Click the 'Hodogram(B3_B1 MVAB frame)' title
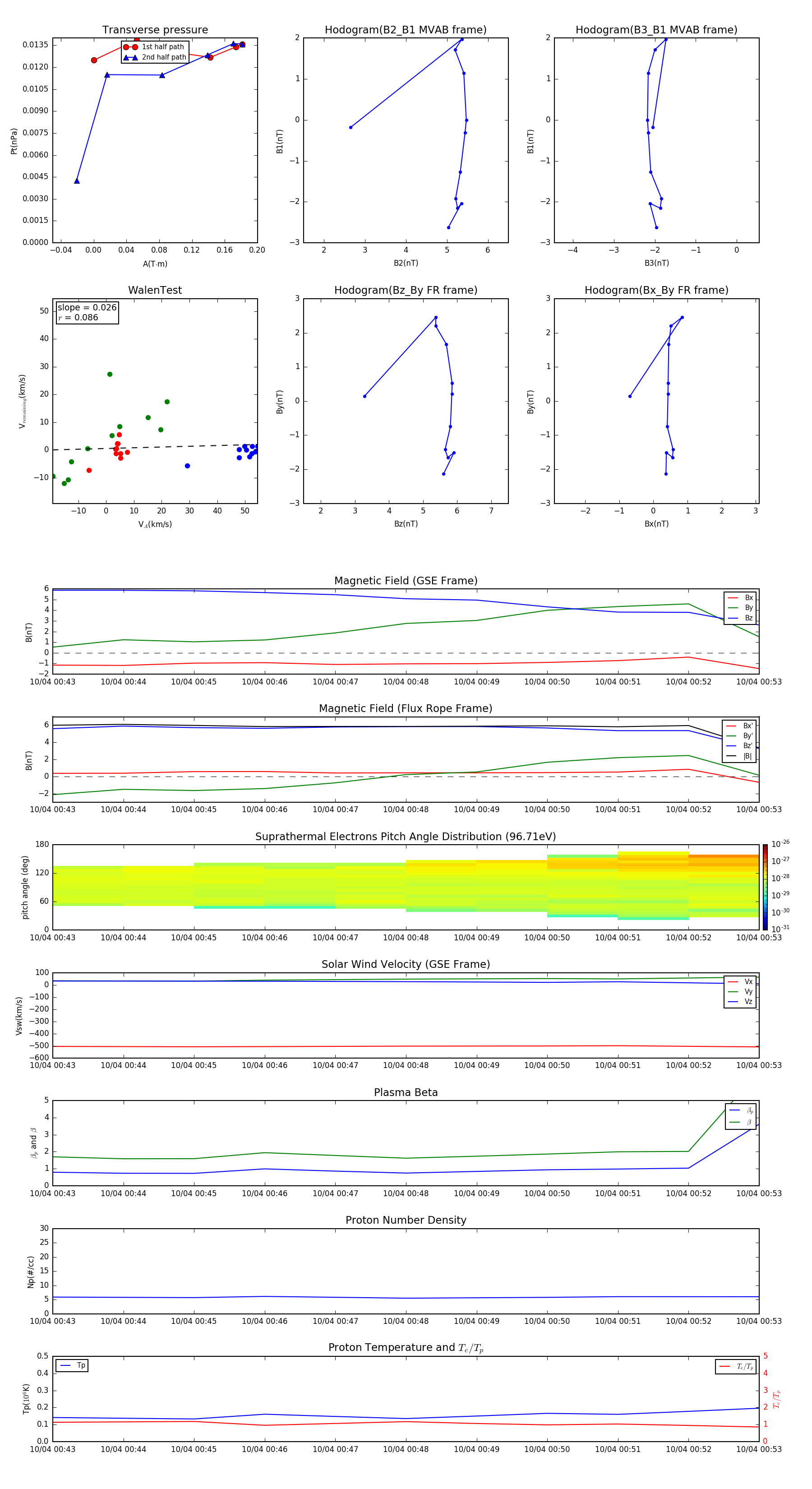The height and width of the screenshot is (1489, 812). pyautogui.click(x=656, y=29)
